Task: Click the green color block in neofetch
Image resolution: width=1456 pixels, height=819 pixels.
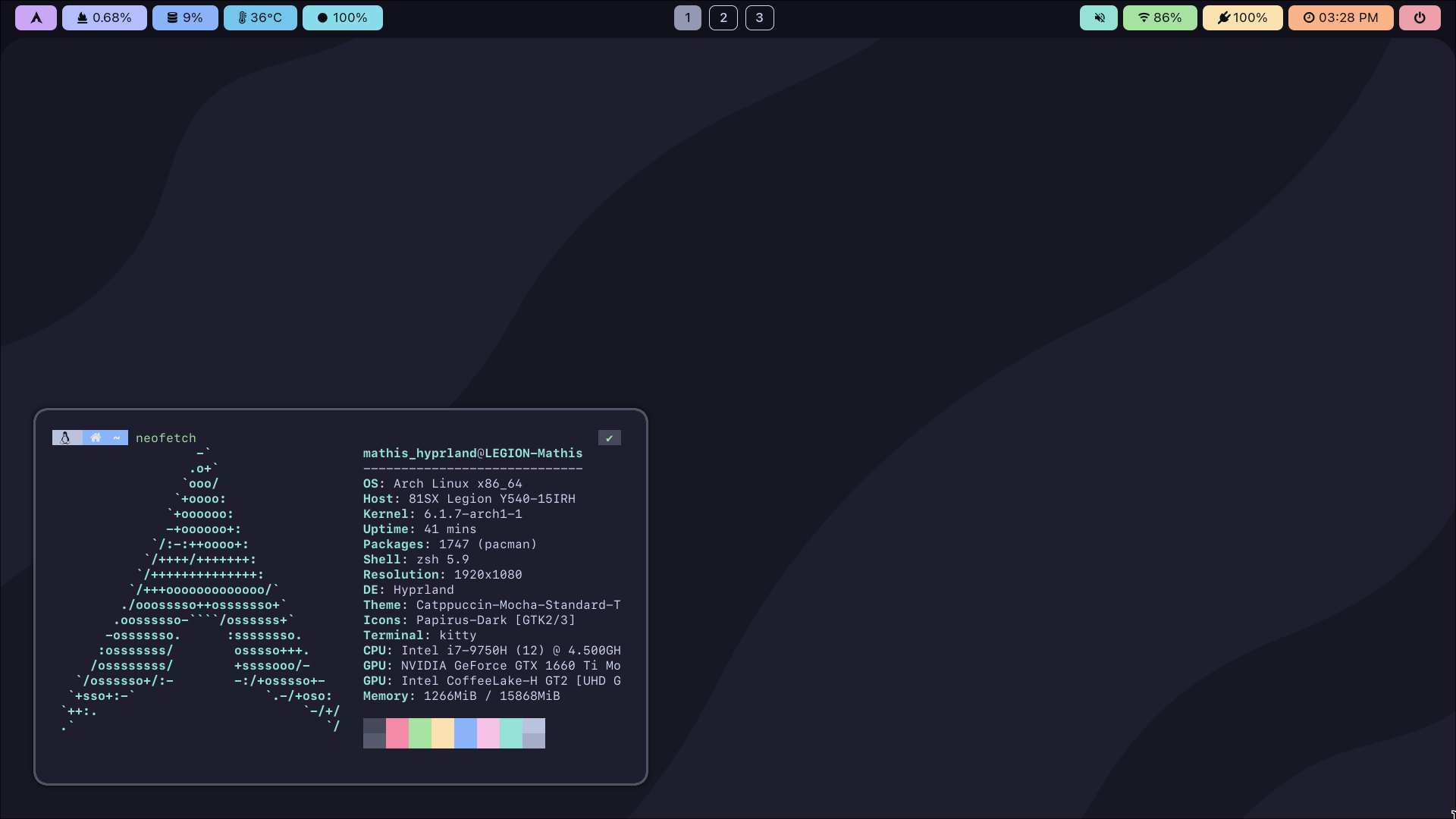Action: 420,733
